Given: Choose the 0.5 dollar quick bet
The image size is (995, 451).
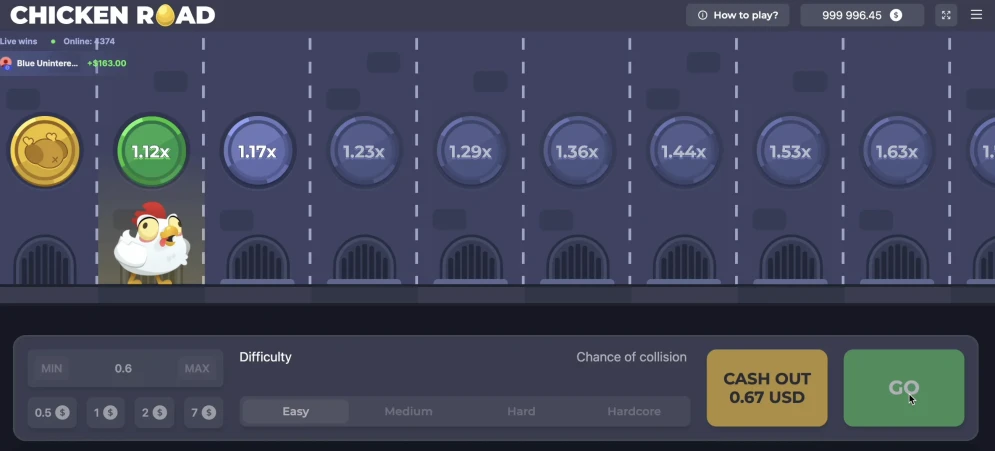Looking at the screenshot, I should [52, 412].
